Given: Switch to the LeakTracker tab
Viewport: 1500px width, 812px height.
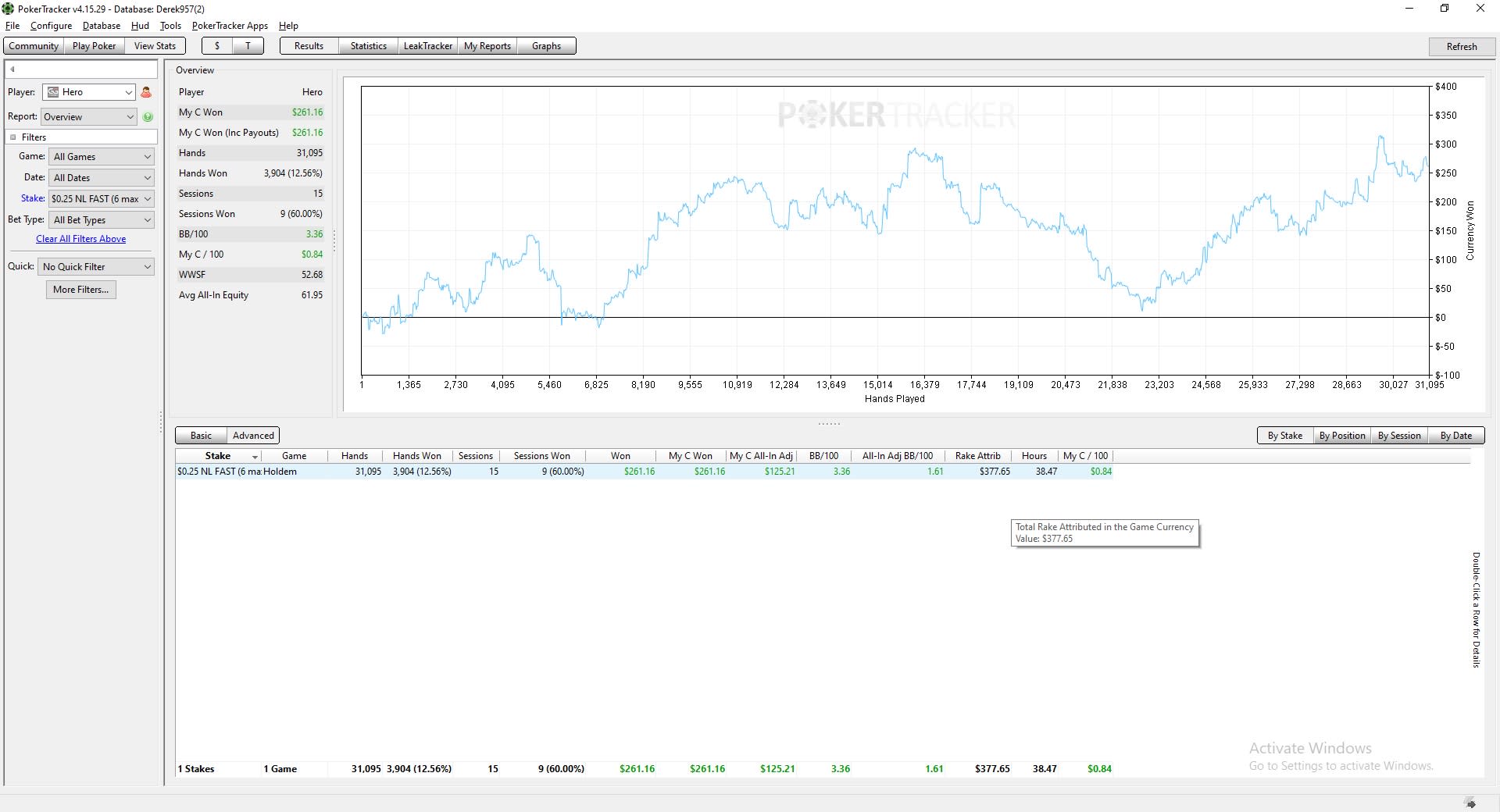Looking at the screenshot, I should coord(427,46).
